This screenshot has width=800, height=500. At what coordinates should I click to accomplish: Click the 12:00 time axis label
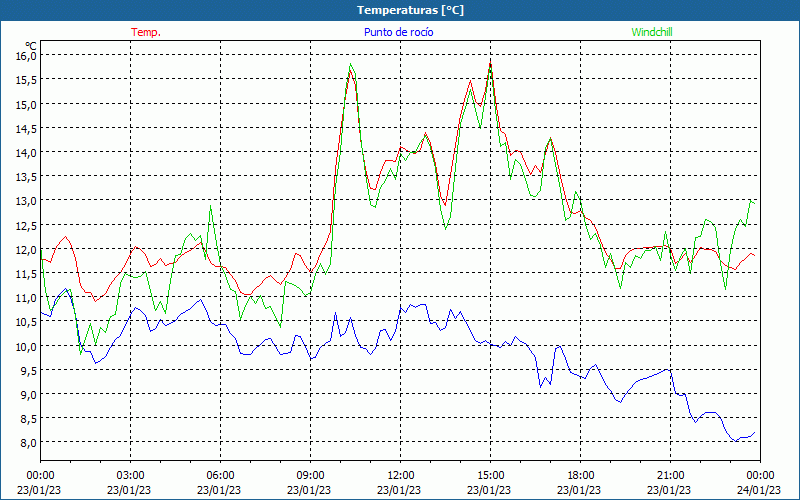401,475
